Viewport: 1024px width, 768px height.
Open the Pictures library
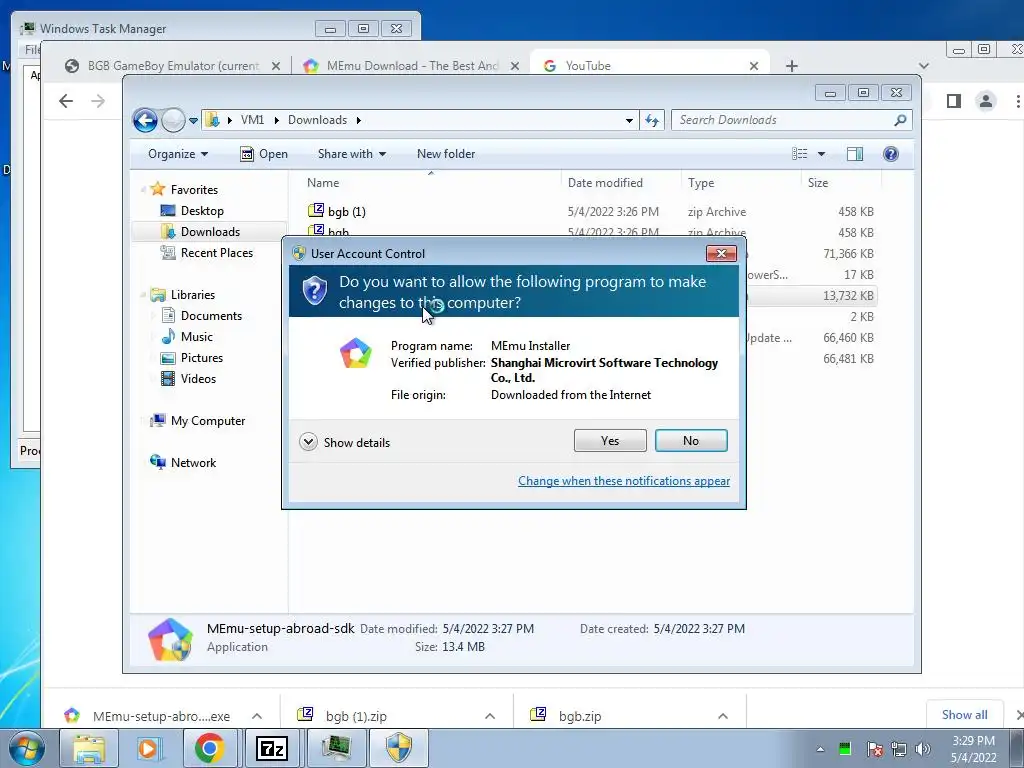202,358
